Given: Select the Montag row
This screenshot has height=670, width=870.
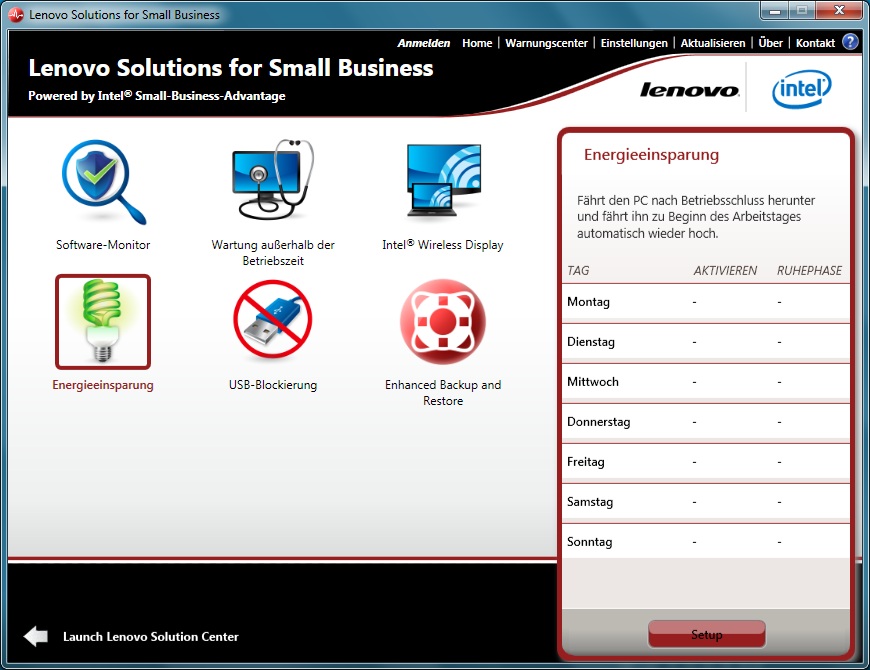Looking at the screenshot, I should 706,302.
